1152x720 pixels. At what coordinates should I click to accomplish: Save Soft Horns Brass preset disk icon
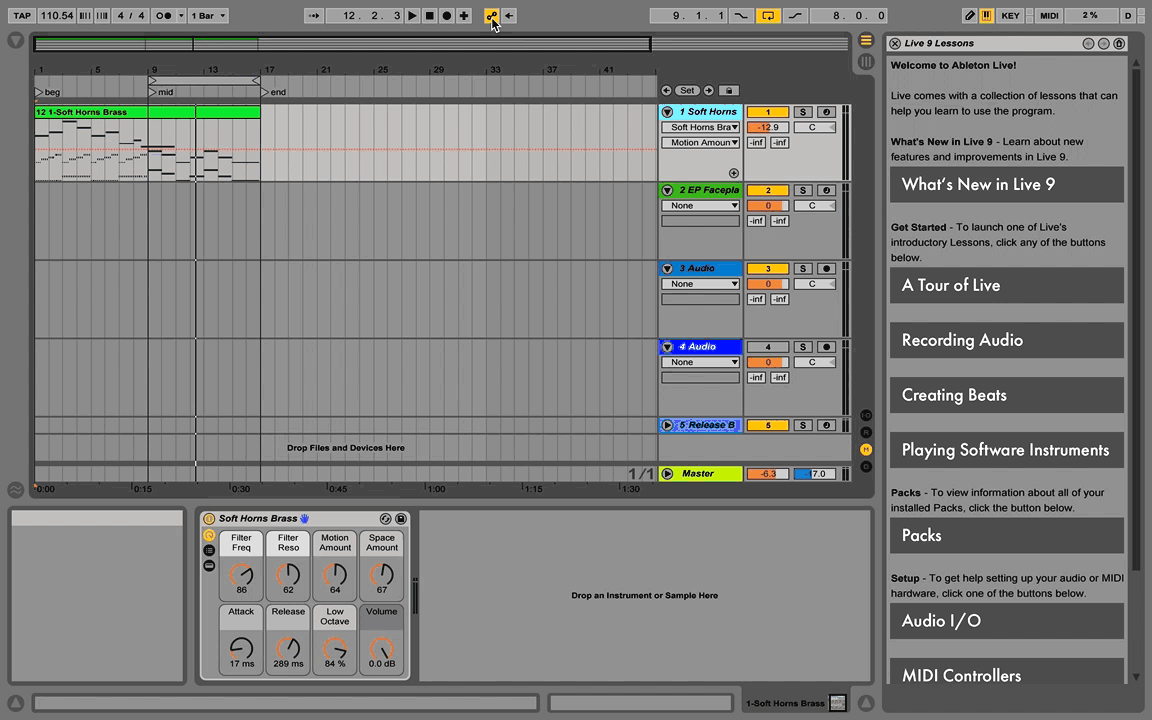click(x=400, y=519)
